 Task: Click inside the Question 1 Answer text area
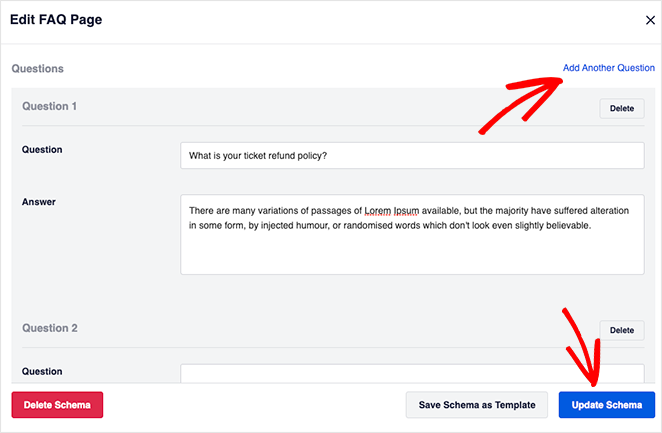coord(412,245)
